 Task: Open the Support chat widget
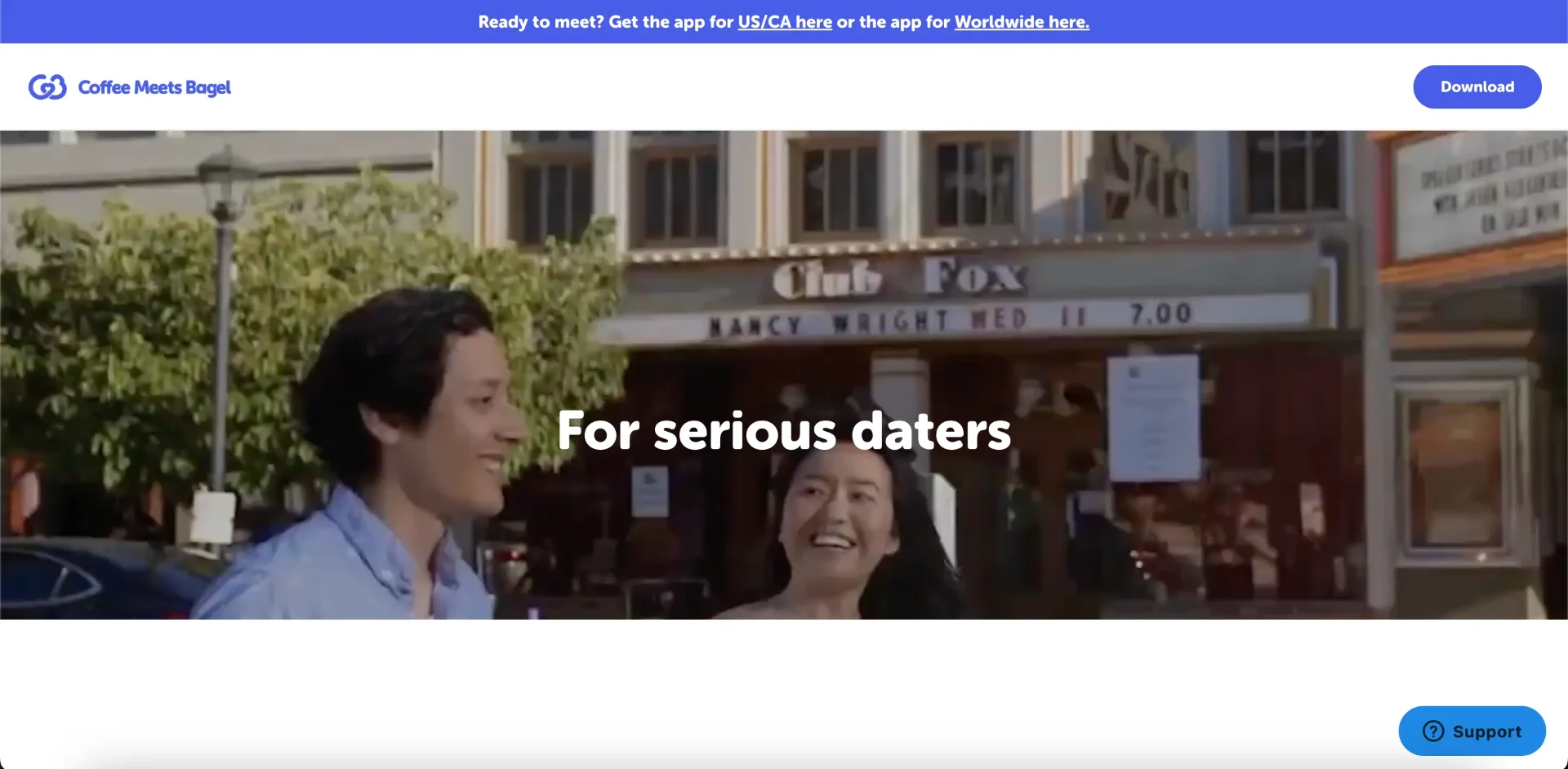coord(1472,731)
